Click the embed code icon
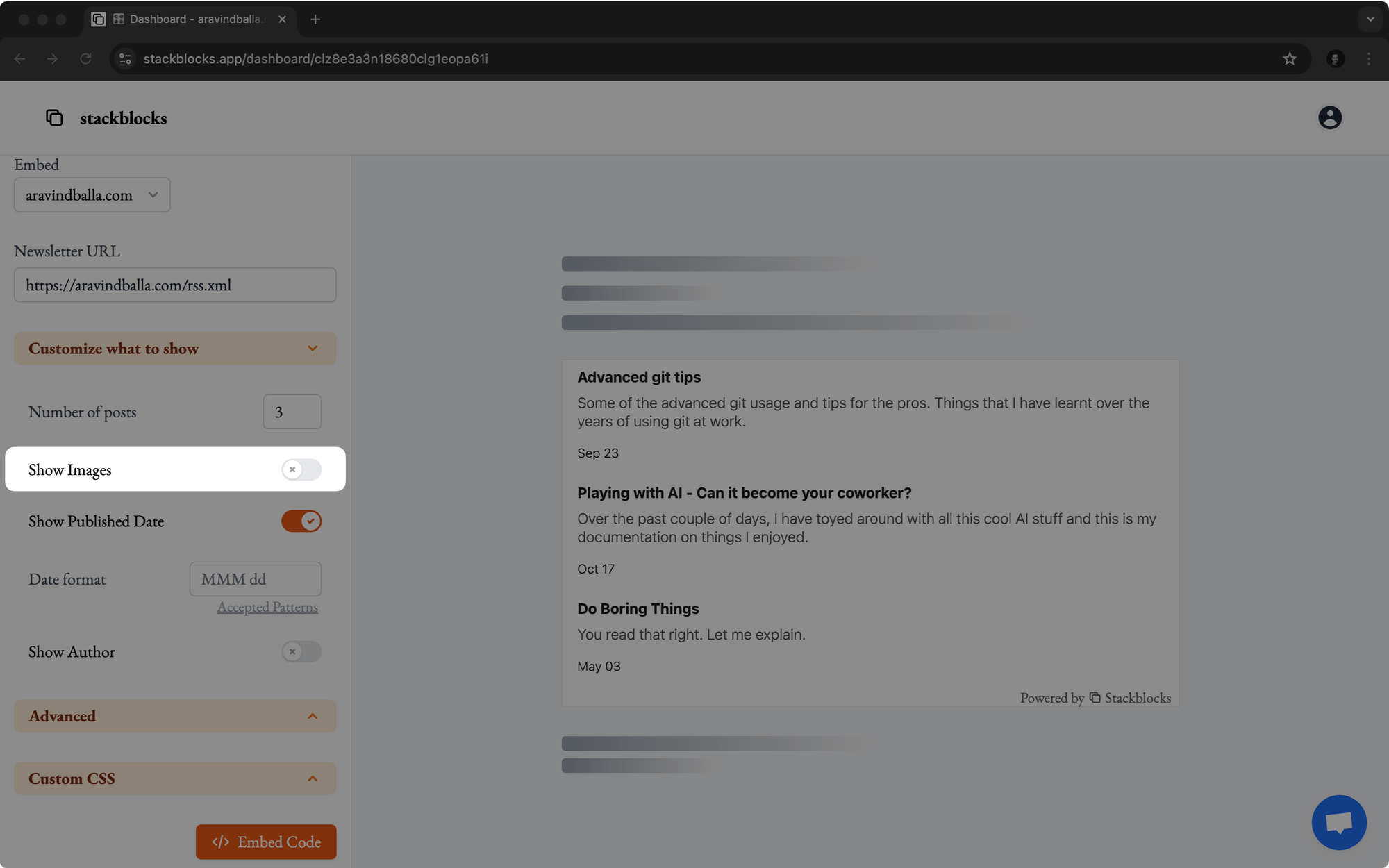The width and height of the screenshot is (1389, 868). pyautogui.click(x=220, y=841)
